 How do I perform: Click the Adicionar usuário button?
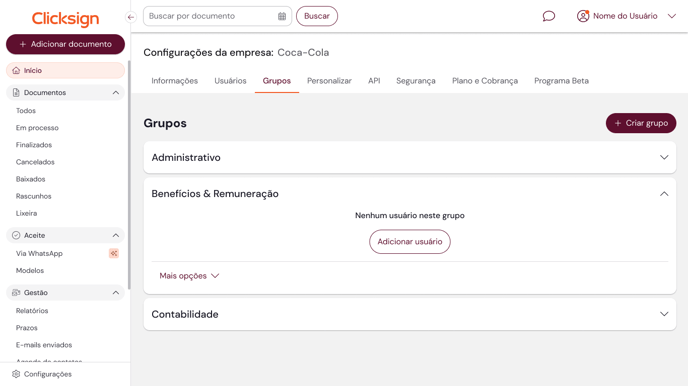click(x=410, y=242)
